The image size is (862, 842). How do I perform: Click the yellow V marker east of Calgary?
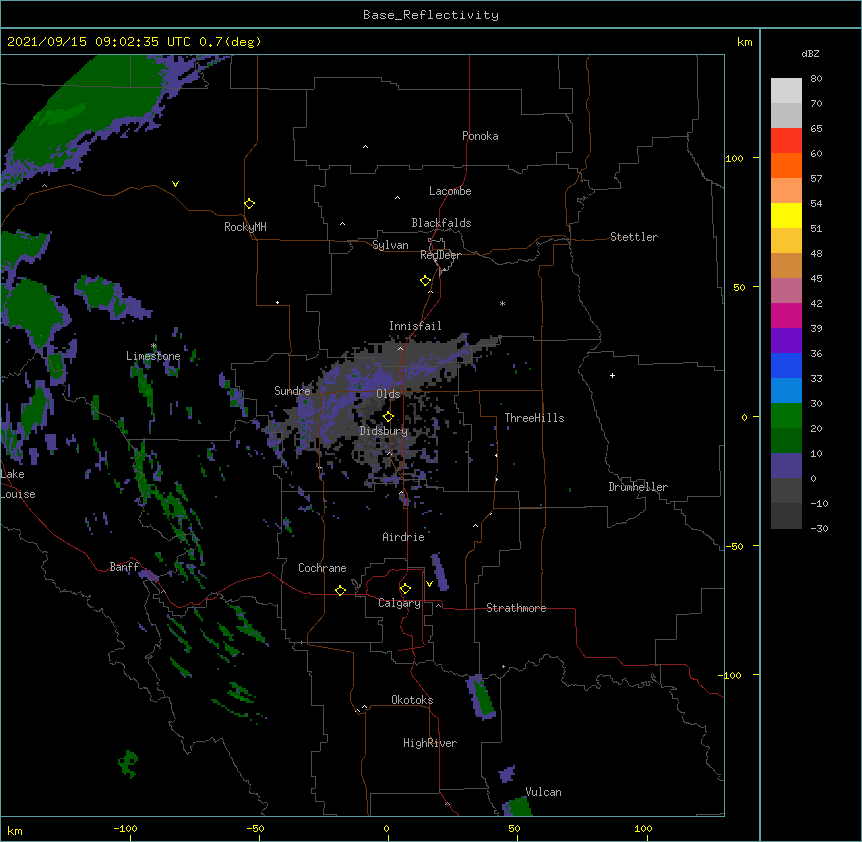pos(429,584)
